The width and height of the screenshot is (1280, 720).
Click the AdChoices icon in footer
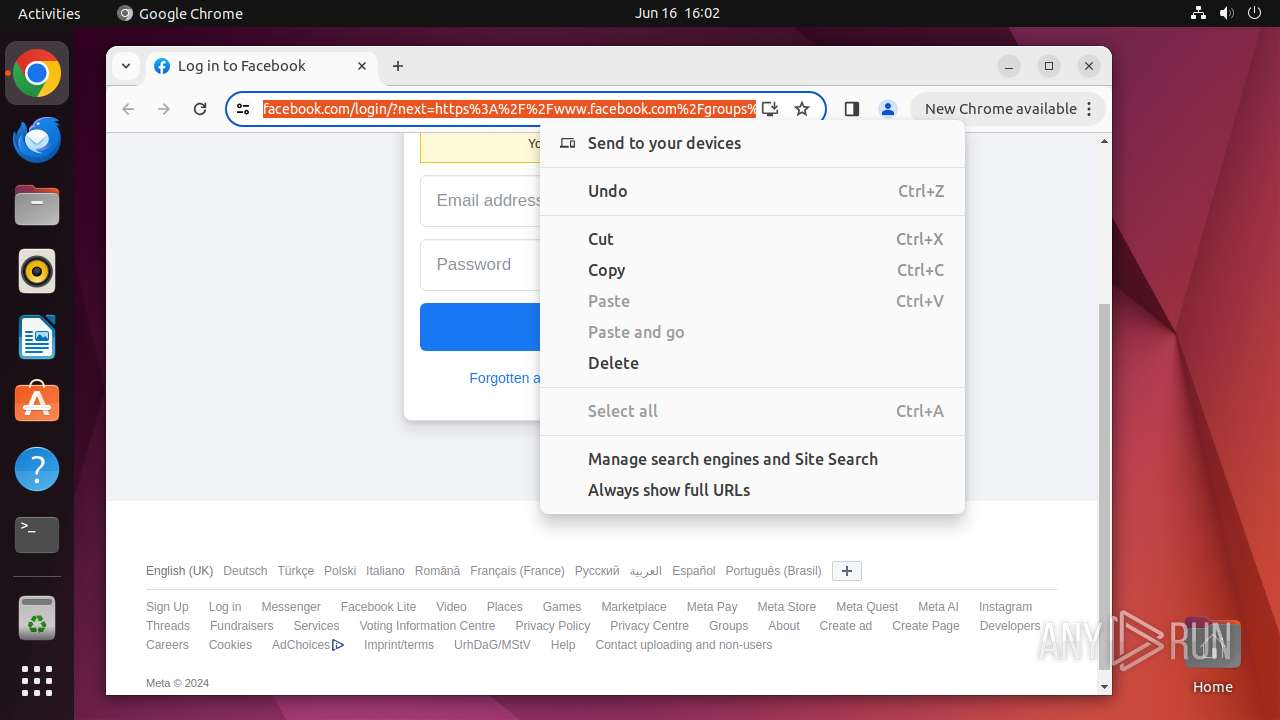click(338, 645)
